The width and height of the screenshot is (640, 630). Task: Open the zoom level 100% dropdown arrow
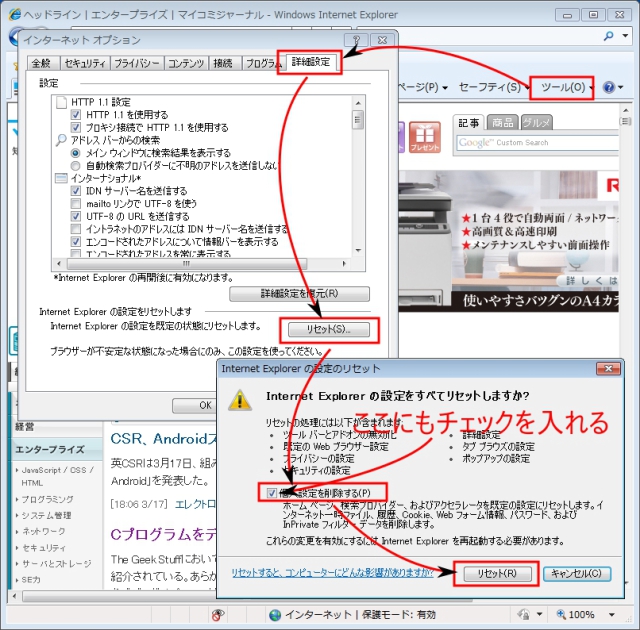click(x=612, y=615)
